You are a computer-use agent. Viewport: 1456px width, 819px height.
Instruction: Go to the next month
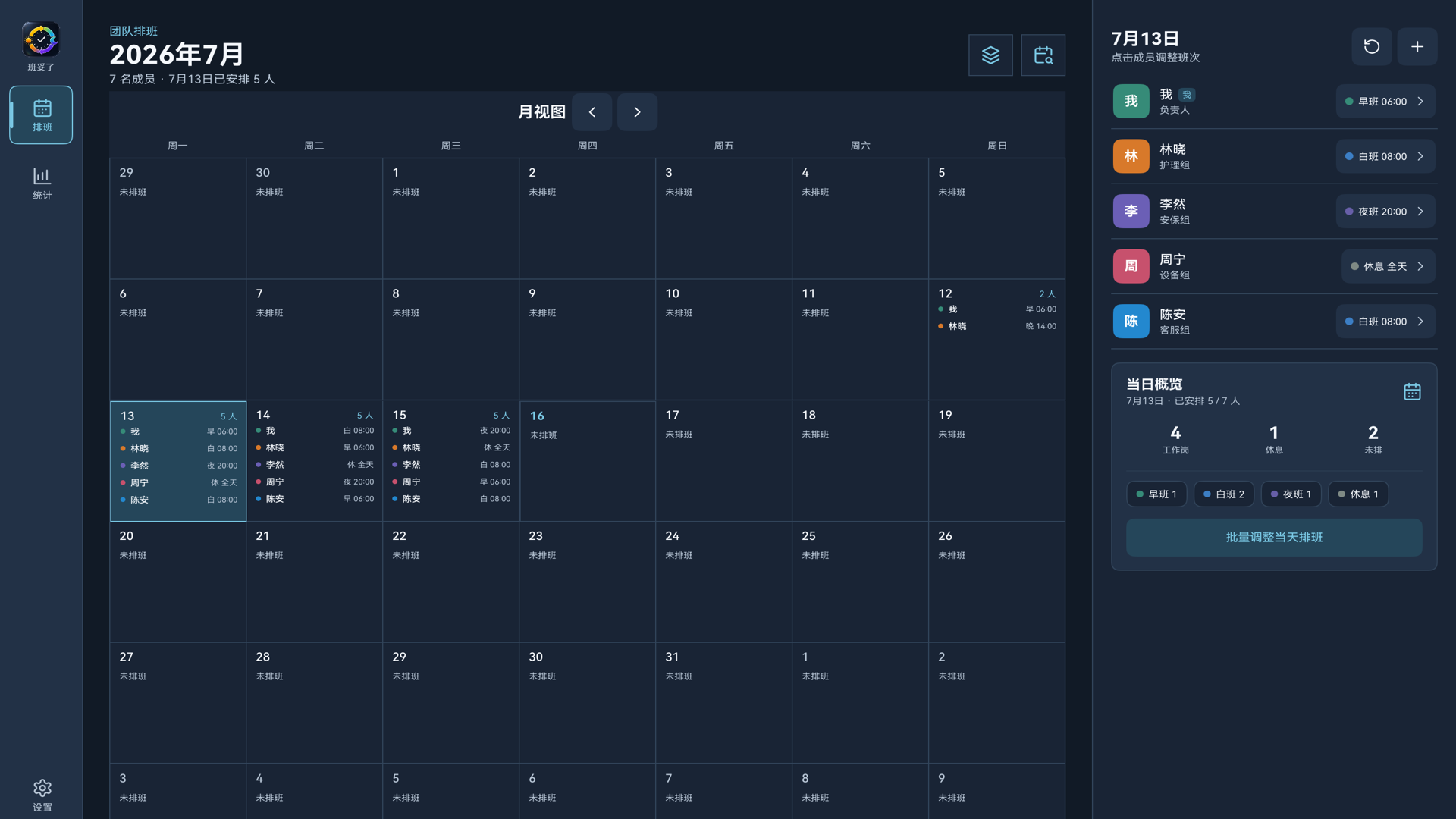tap(637, 111)
